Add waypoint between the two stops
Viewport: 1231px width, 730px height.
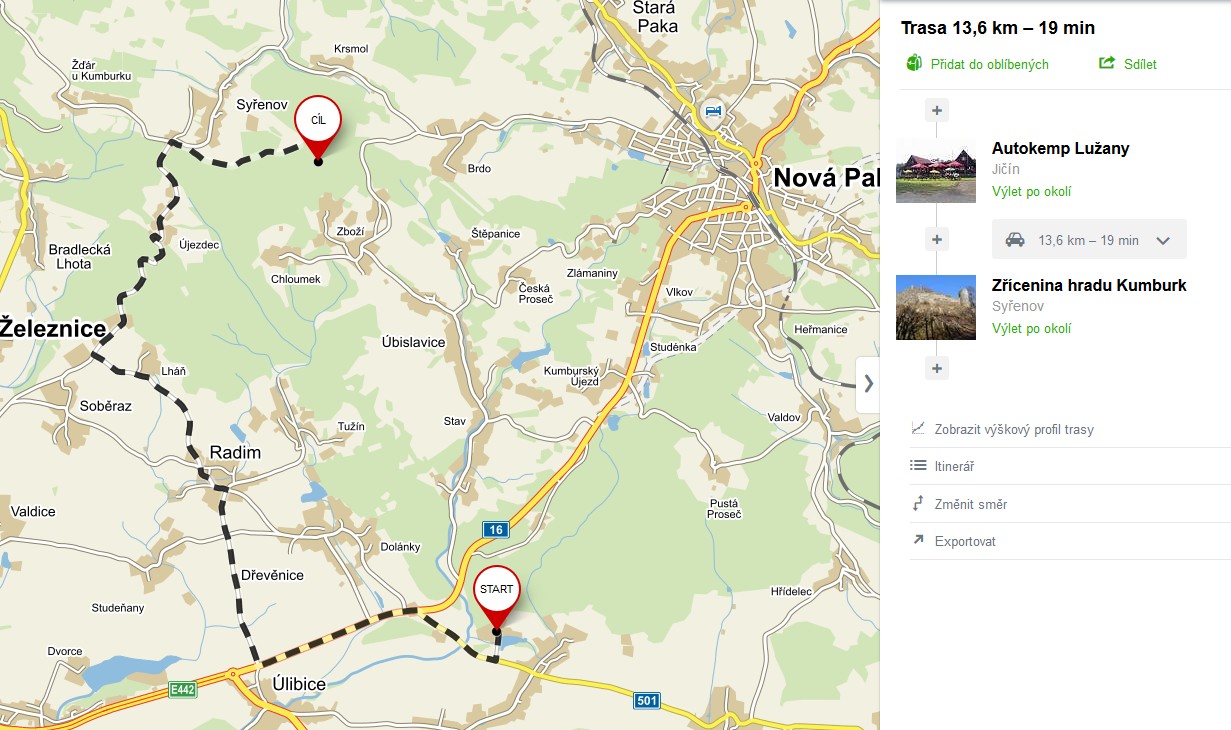936,239
